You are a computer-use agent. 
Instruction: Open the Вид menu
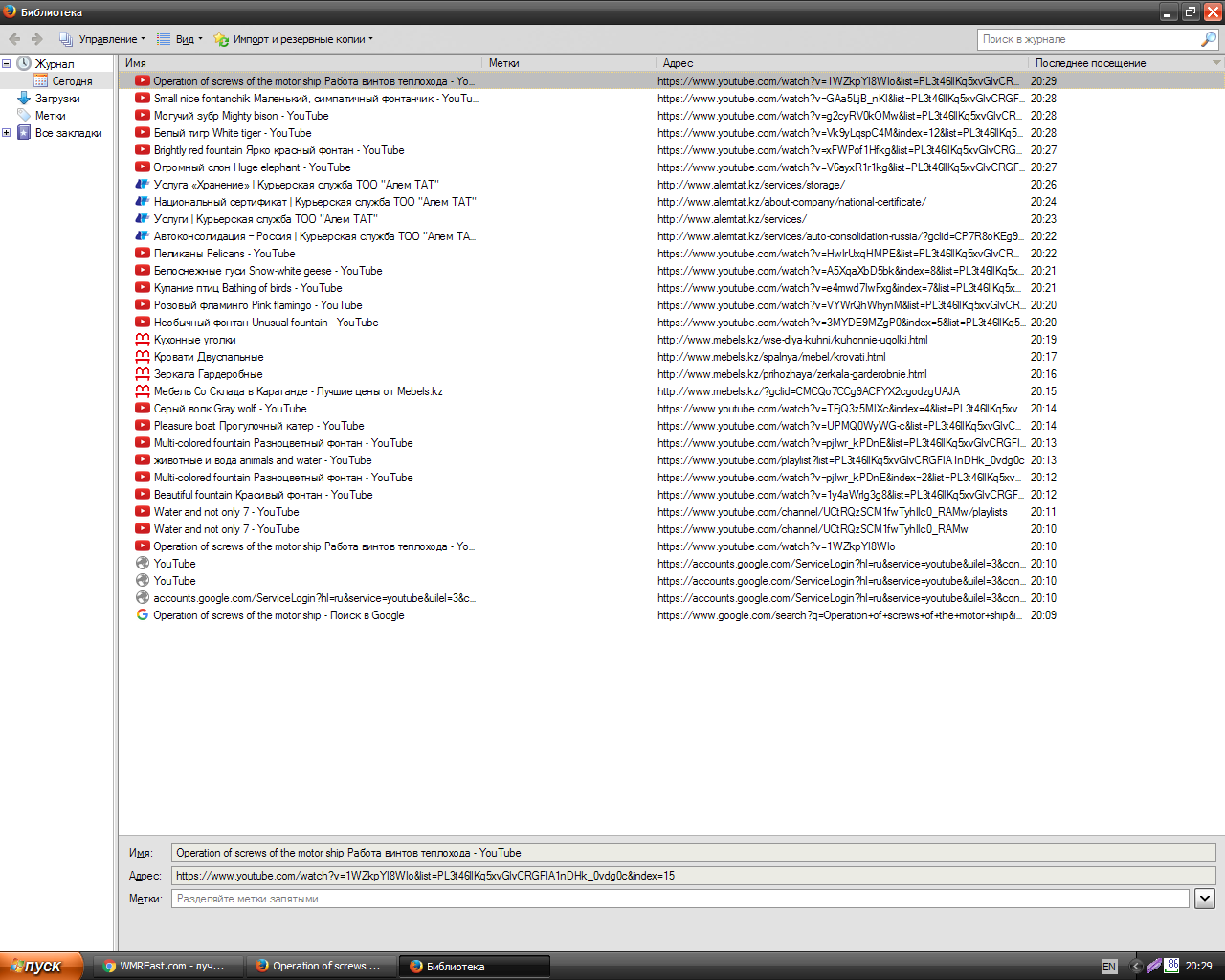click(x=179, y=39)
